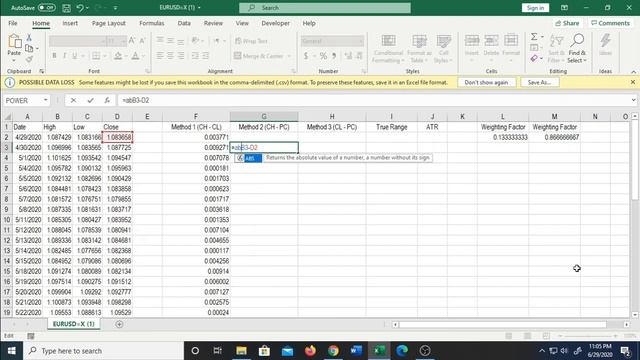Viewport: 640px width, 360px height.
Task: Click the horizontal scrollbar
Action: pyautogui.click(x=502, y=324)
